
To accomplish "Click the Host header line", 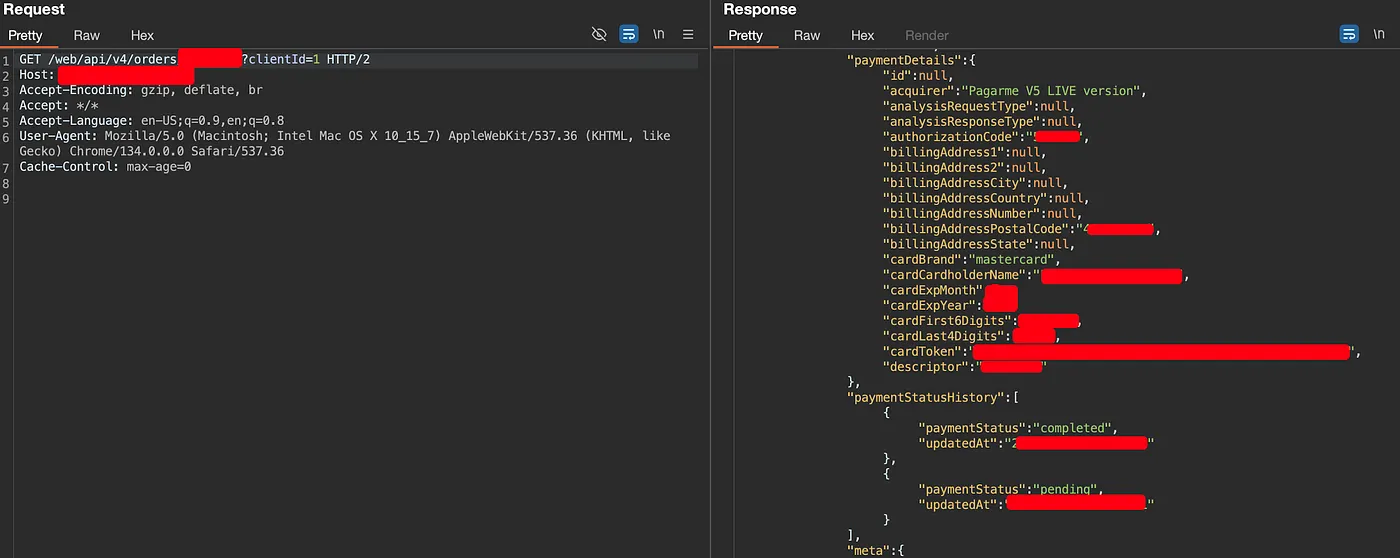I will [x=38, y=75].
